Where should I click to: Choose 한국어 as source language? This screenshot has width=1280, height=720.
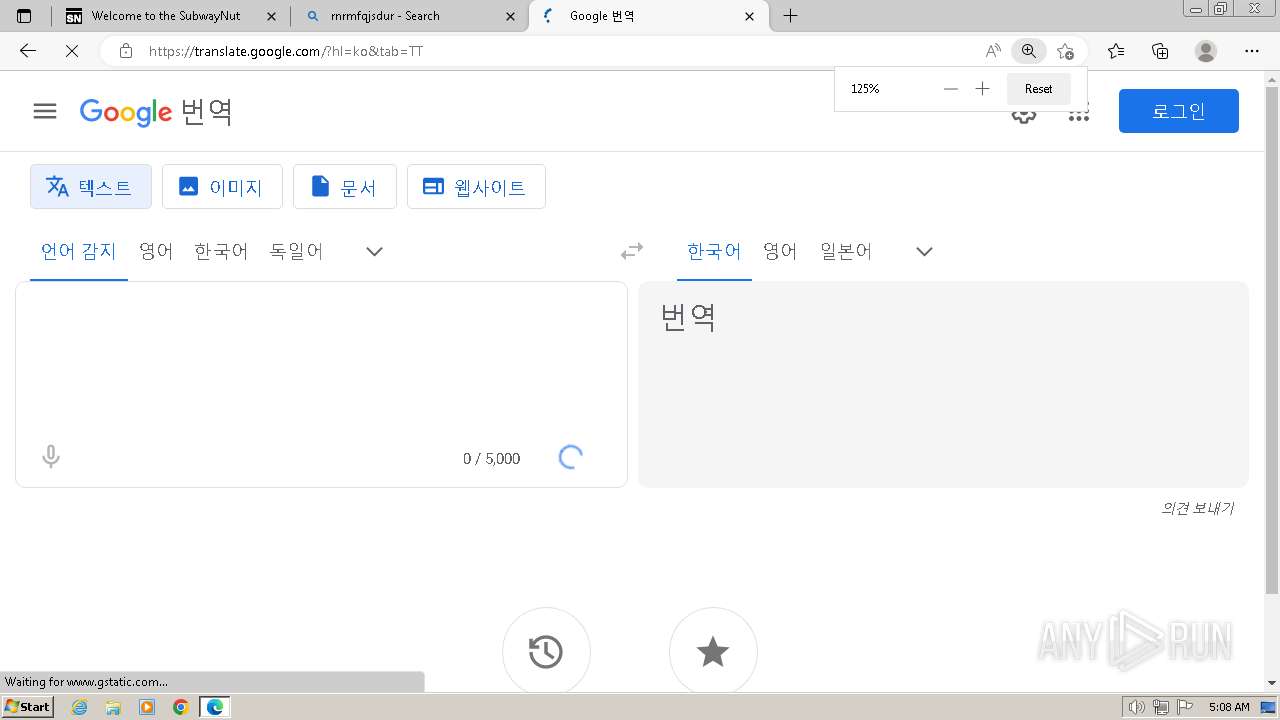[221, 251]
